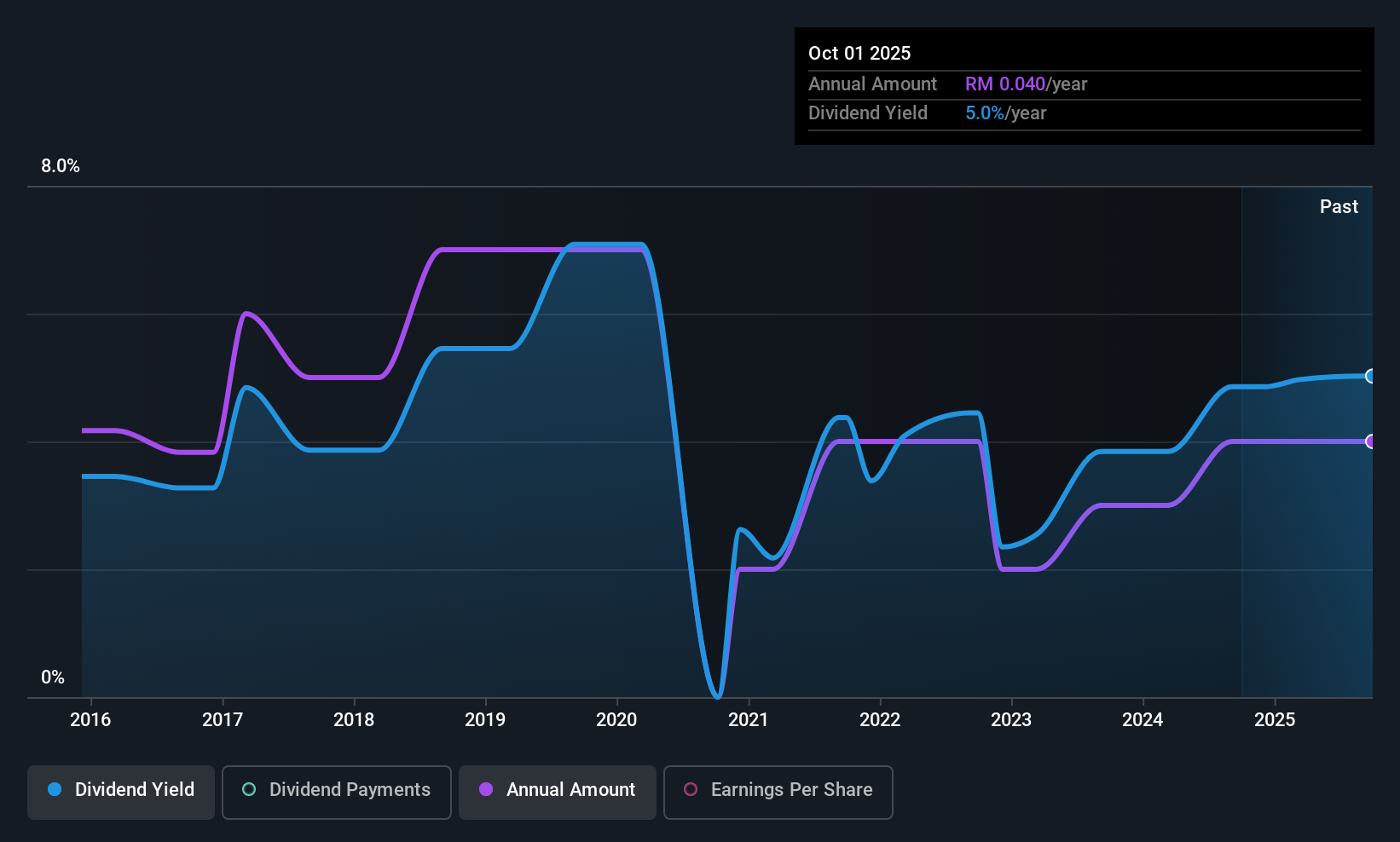This screenshot has width=1400, height=842.
Task: Enable the Dividend Payments series
Action: (336, 791)
